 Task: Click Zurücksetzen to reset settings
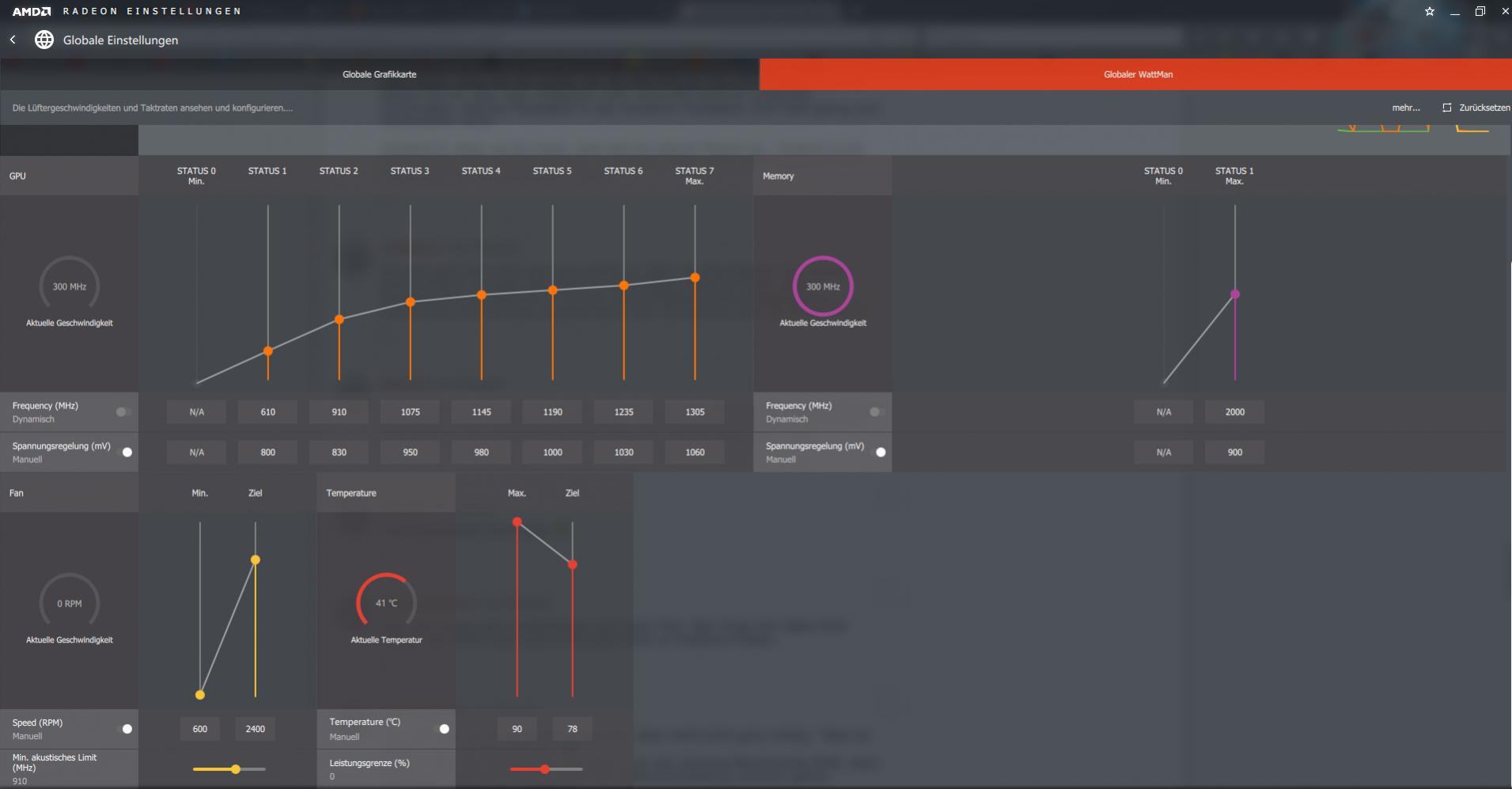(x=1484, y=108)
